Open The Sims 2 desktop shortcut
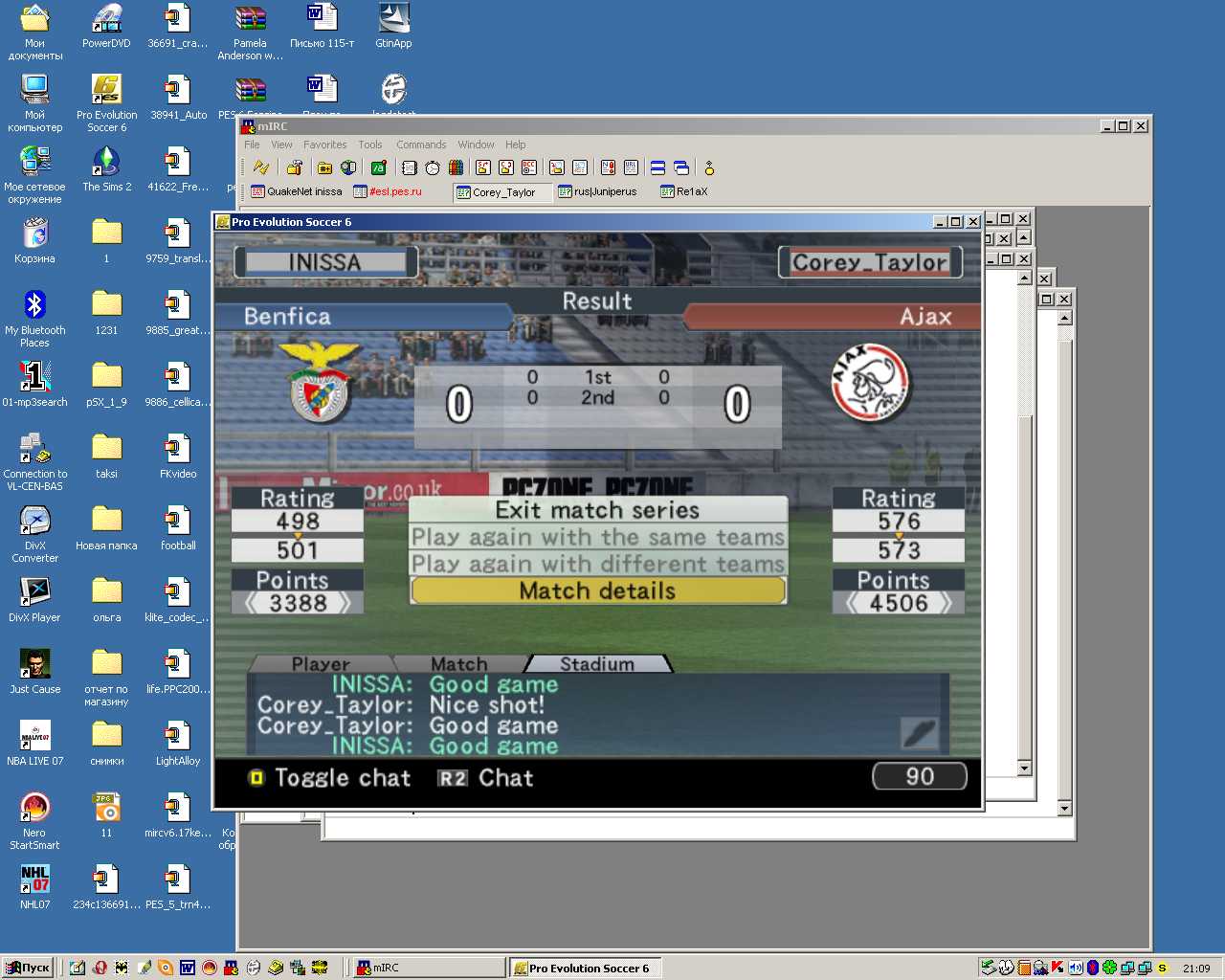 [106, 168]
